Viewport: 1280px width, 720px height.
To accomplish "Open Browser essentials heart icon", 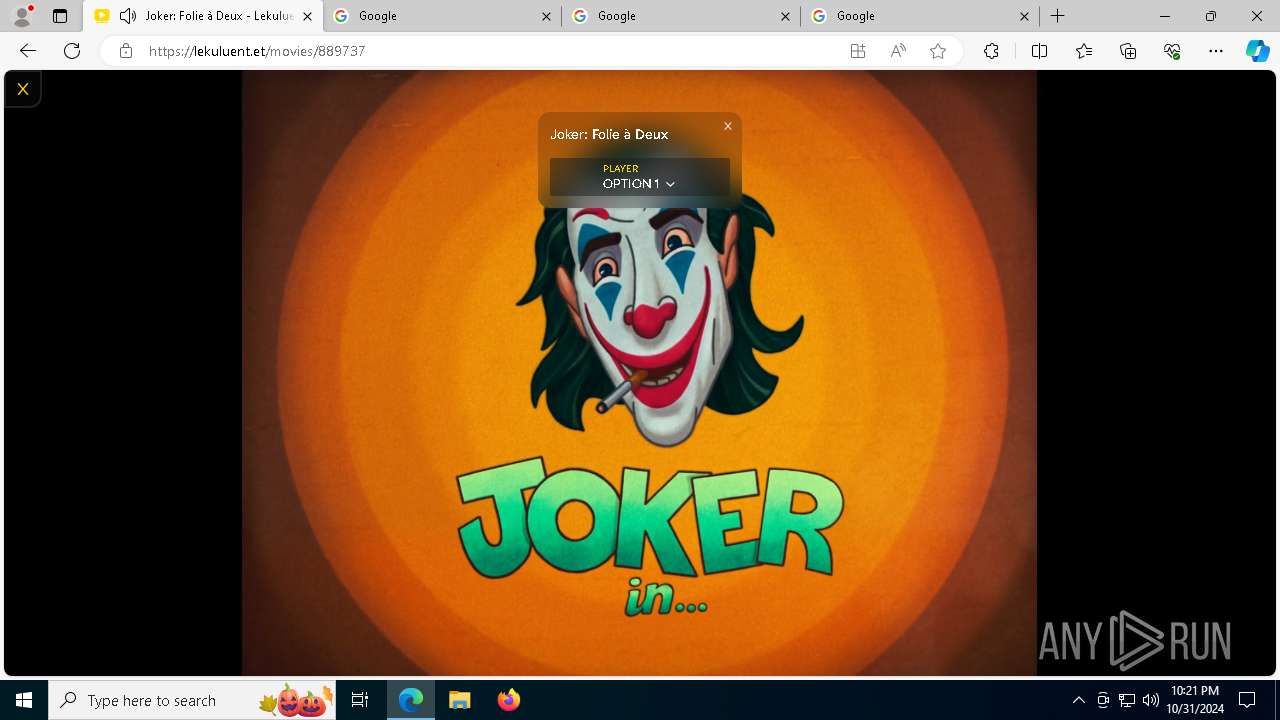I will pyautogui.click(x=1172, y=51).
